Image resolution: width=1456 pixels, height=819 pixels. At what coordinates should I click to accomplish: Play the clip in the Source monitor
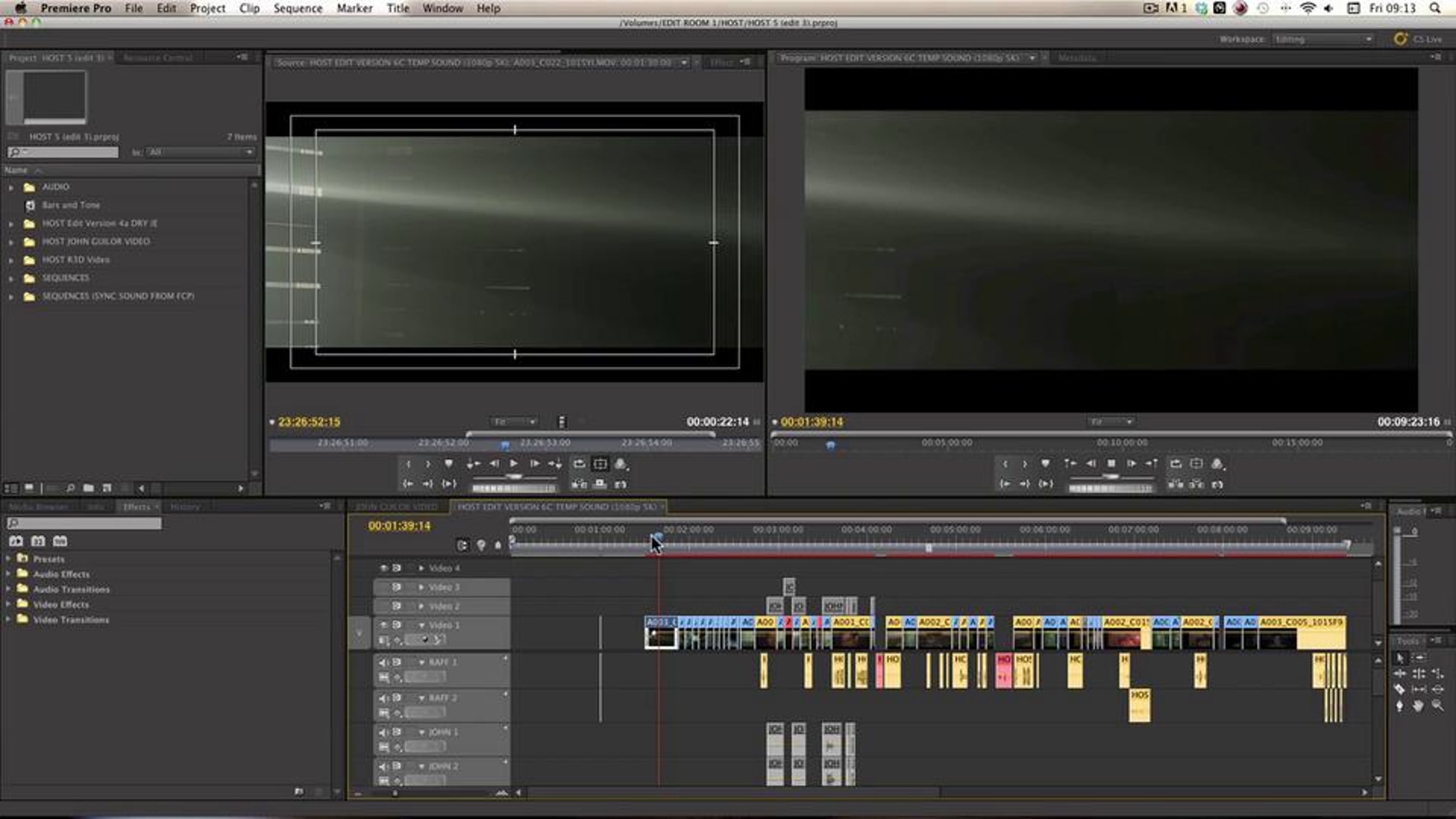click(x=514, y=464)
